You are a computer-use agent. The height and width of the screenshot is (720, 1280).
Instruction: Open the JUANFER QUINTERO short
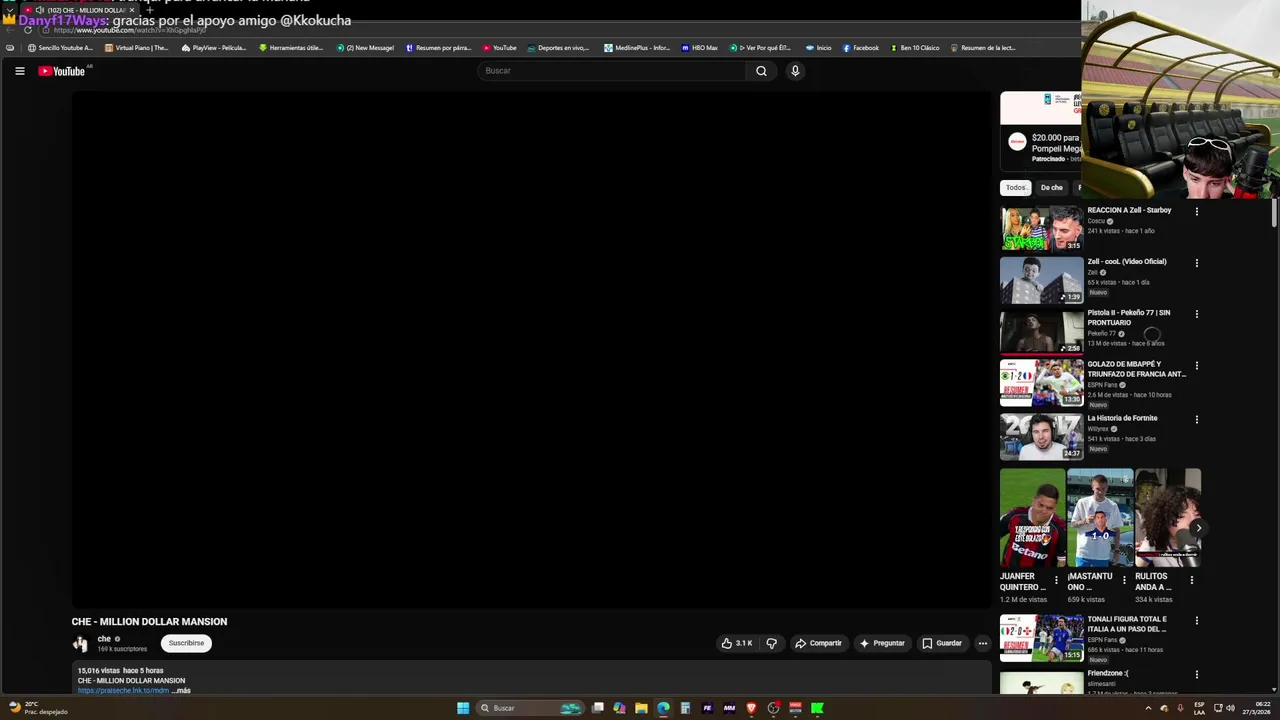click(1032, 518)
